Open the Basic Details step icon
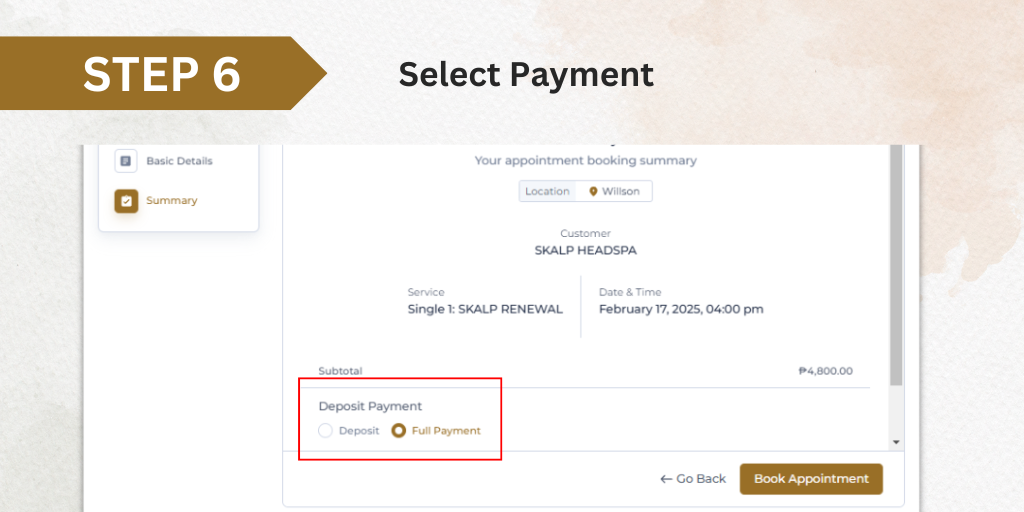The image size is (1024, 512). [x=126, y=161]
